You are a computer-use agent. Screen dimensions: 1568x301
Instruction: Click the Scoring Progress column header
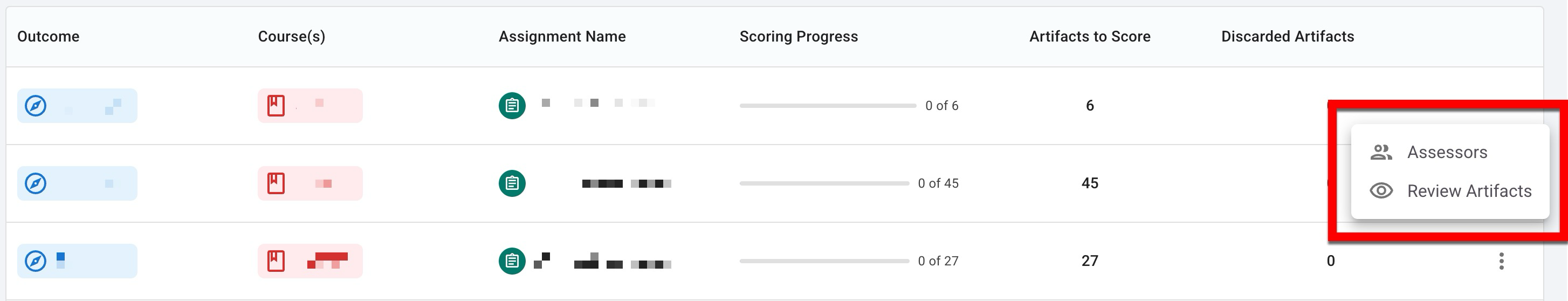(798, 37)
